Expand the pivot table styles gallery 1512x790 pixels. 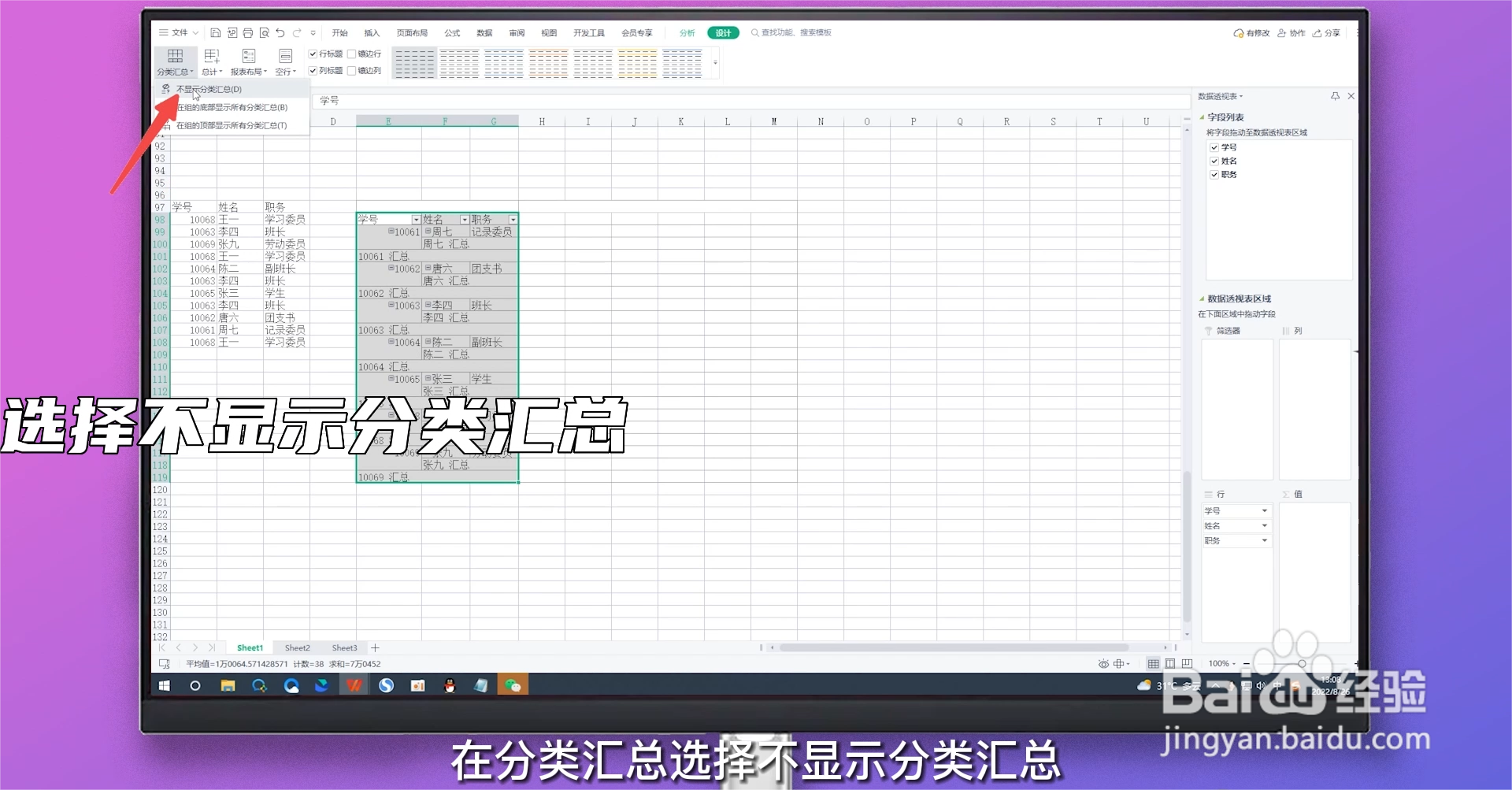click(x=715, y=62)
